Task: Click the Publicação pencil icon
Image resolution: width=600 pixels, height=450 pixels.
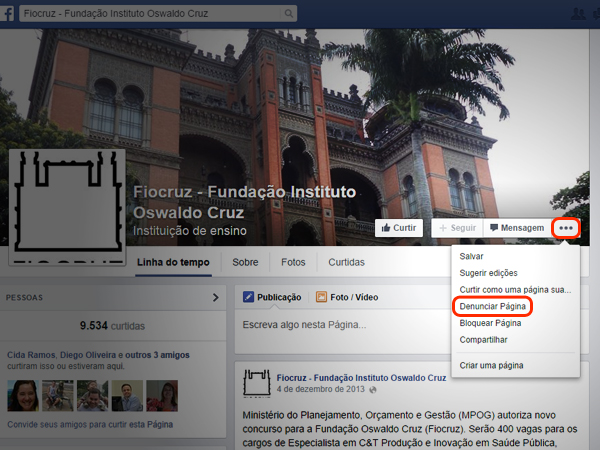Action: 248,297
